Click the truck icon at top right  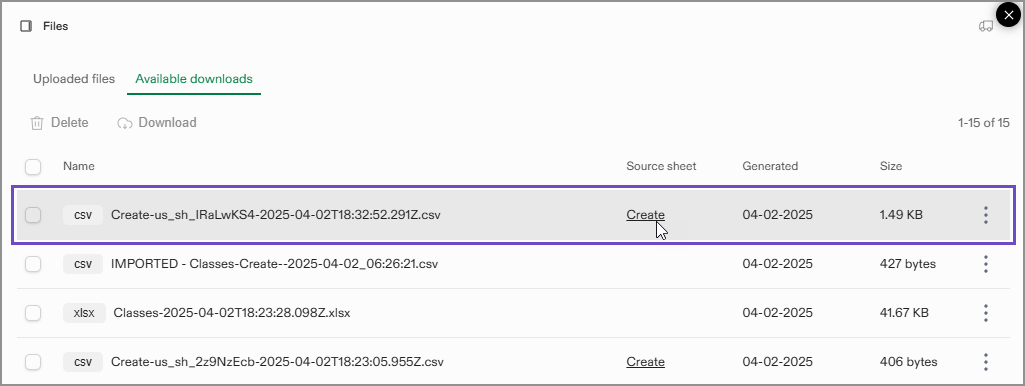985,26
